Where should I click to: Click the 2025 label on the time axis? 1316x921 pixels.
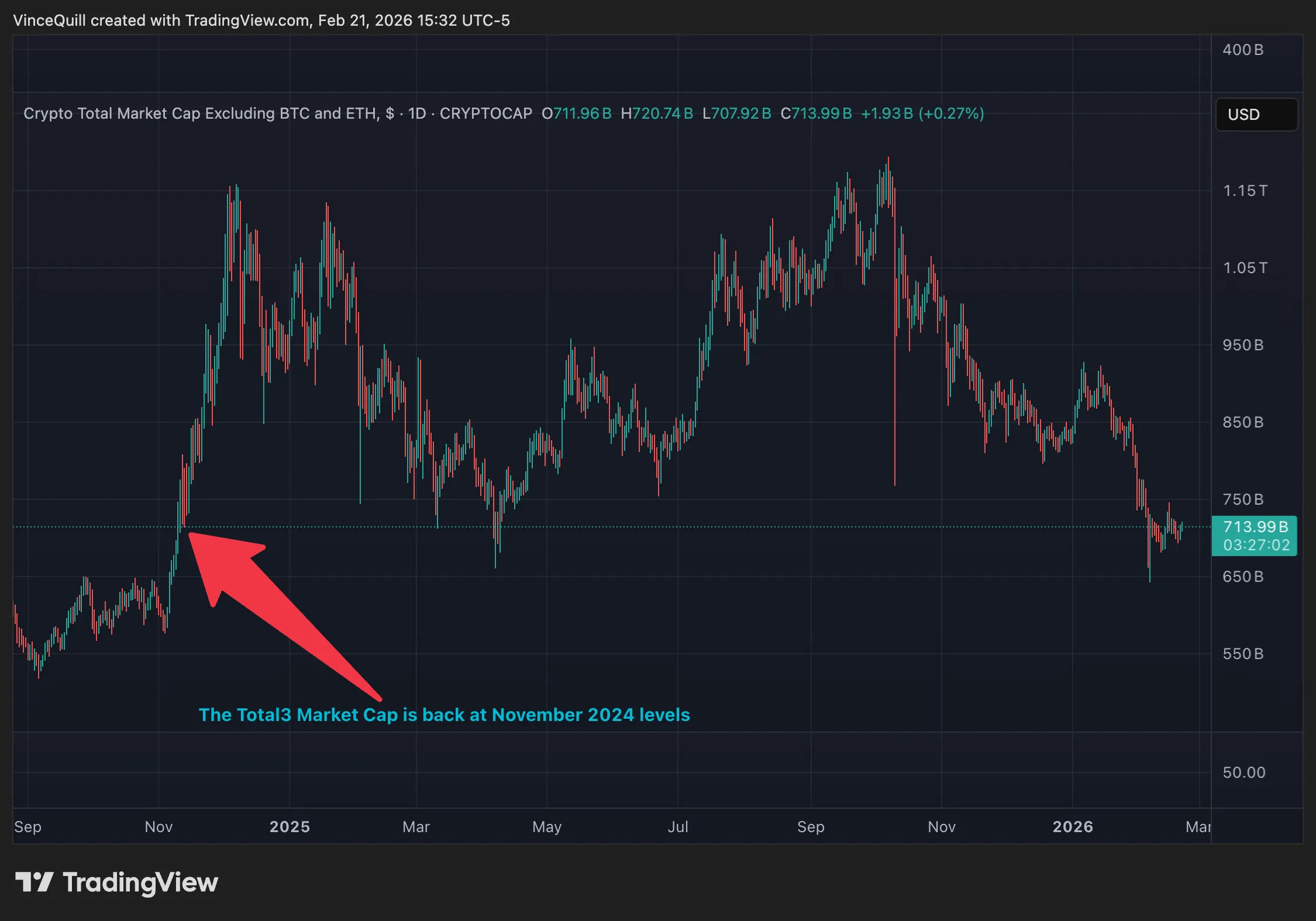[289, 827]
